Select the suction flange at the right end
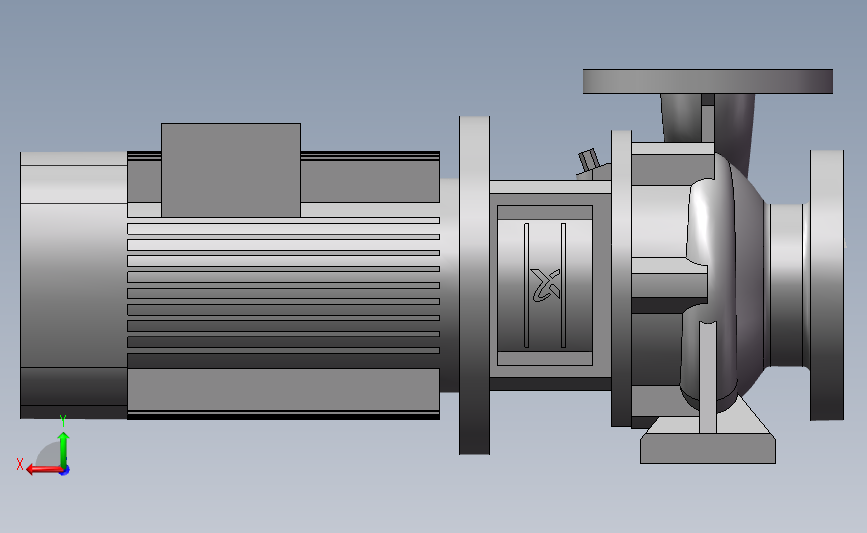The height and width of the screenshot is (533, 867). click(x=827, y=285)
